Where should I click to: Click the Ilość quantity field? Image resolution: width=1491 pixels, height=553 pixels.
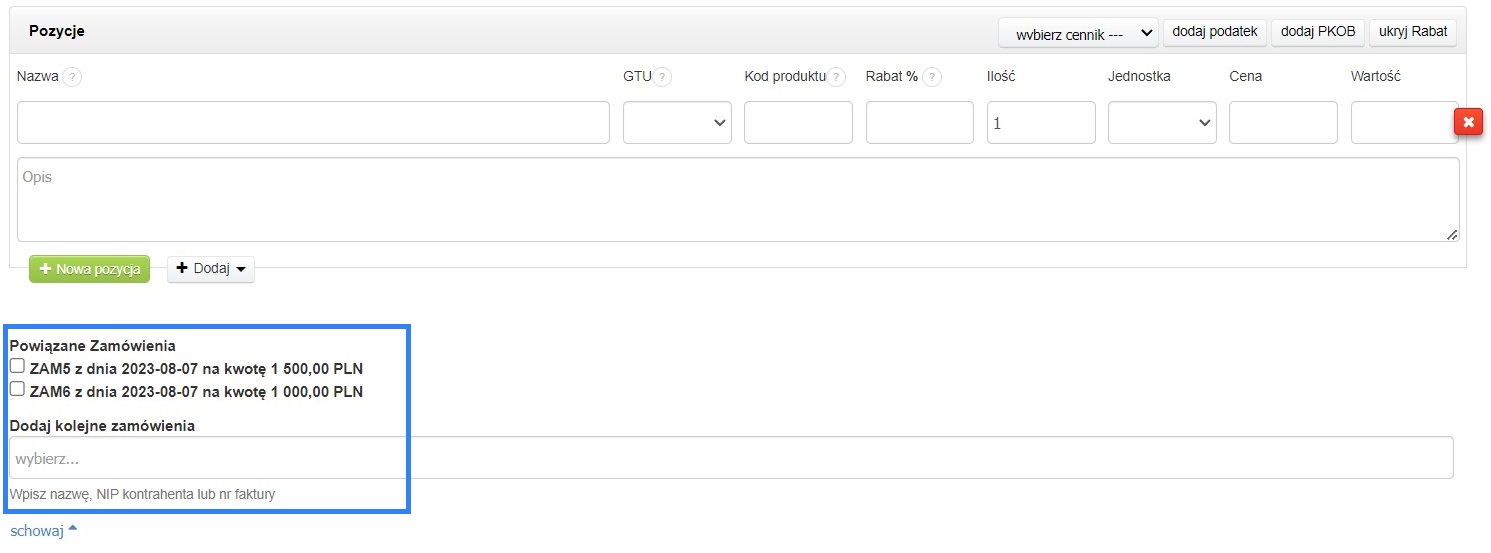(x=1041, y=122)
